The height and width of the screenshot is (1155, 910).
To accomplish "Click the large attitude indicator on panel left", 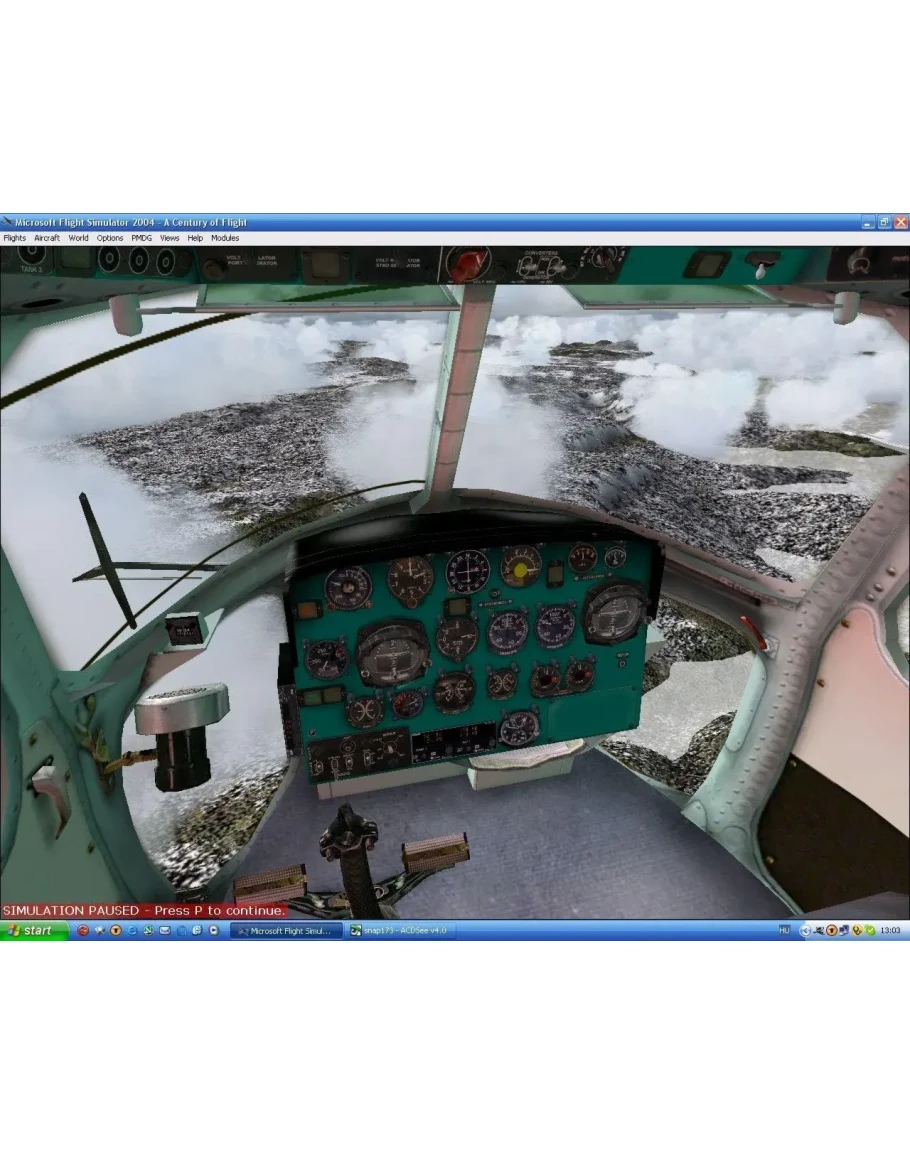I will point(393,652).
